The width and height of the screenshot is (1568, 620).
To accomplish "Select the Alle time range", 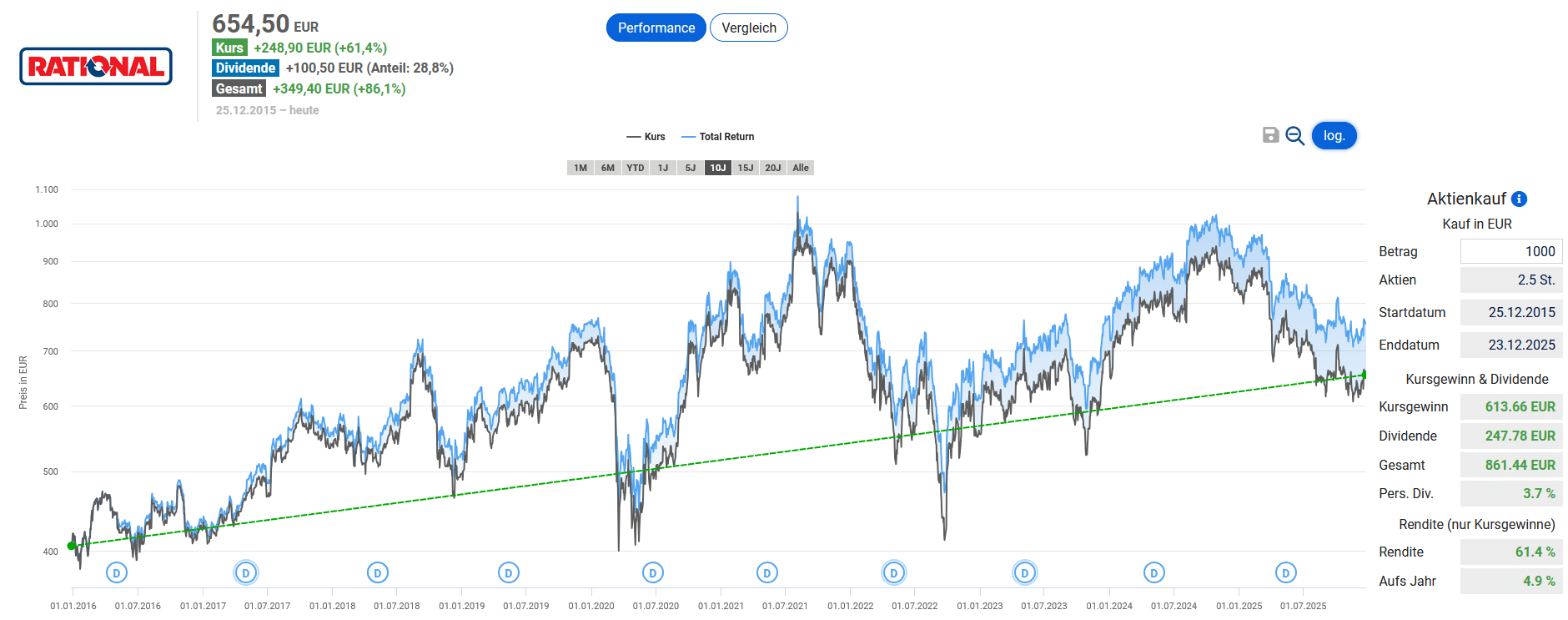I will [801, 168].
